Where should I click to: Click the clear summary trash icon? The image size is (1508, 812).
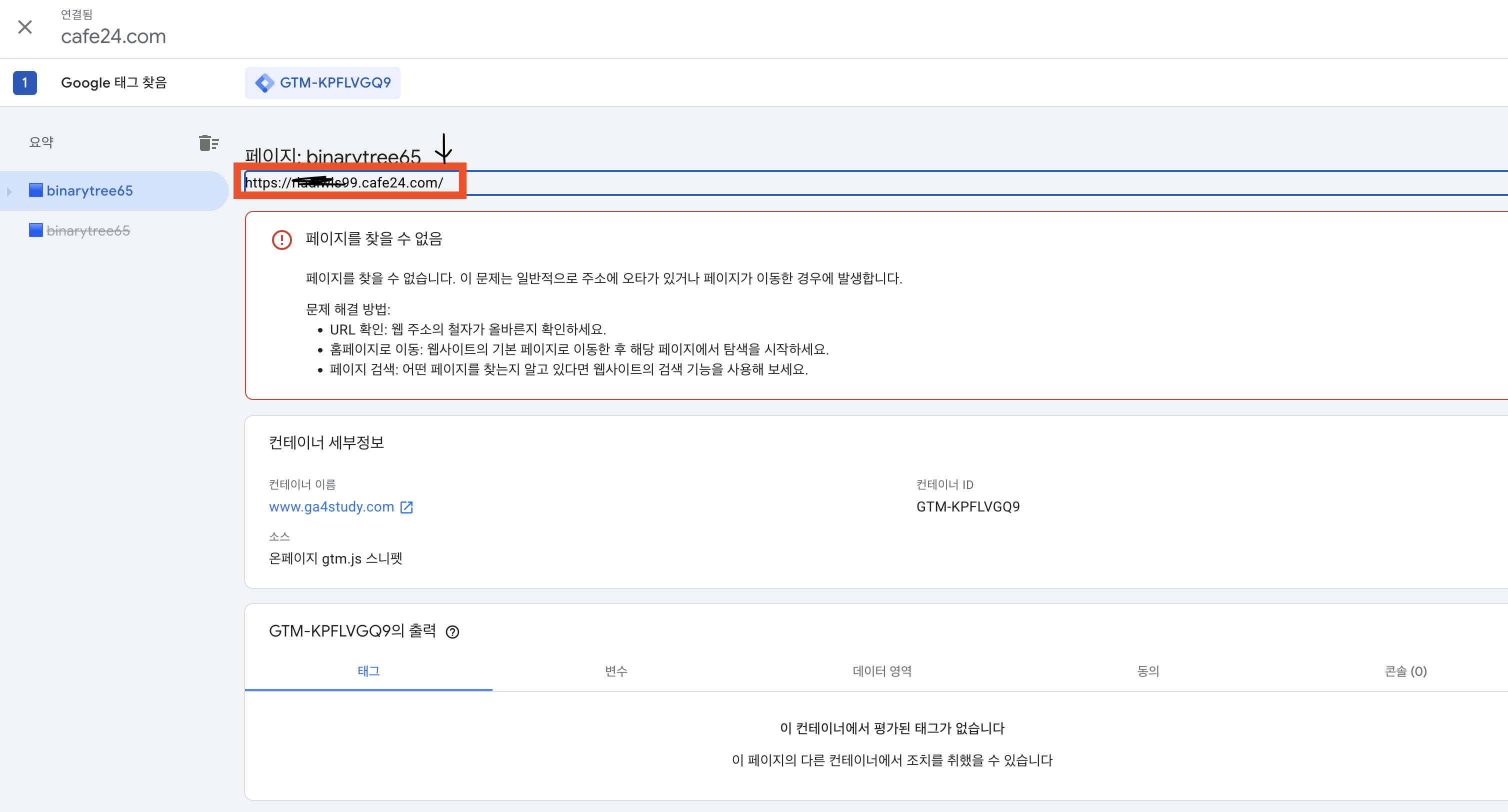click(208, 142)
